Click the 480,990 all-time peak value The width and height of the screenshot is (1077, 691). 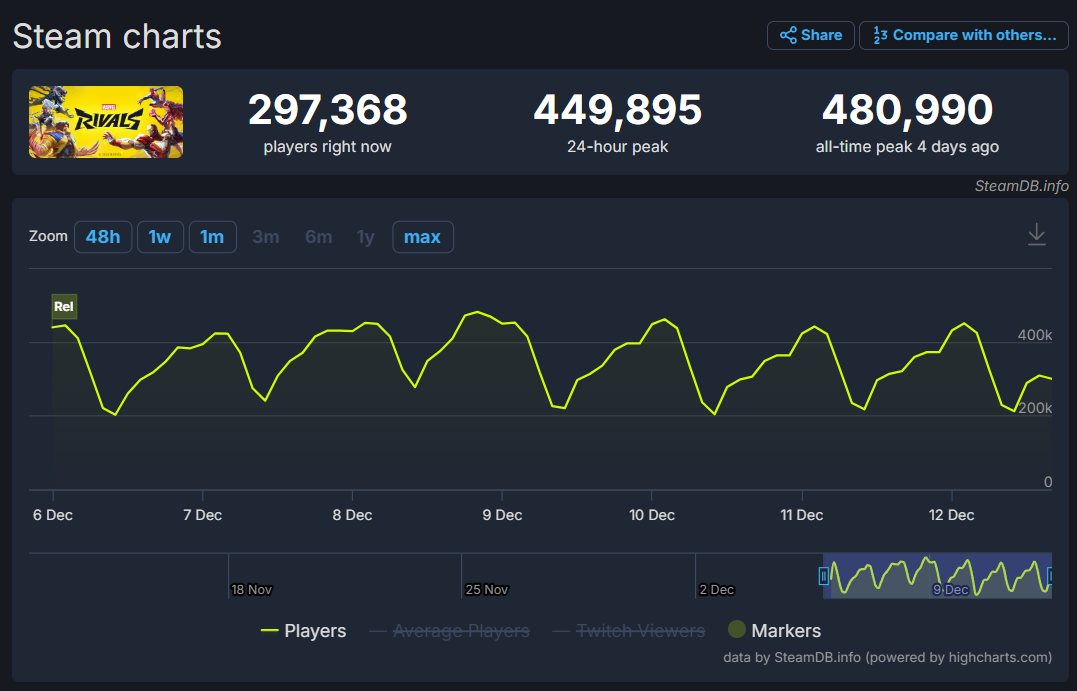[907, 110]
